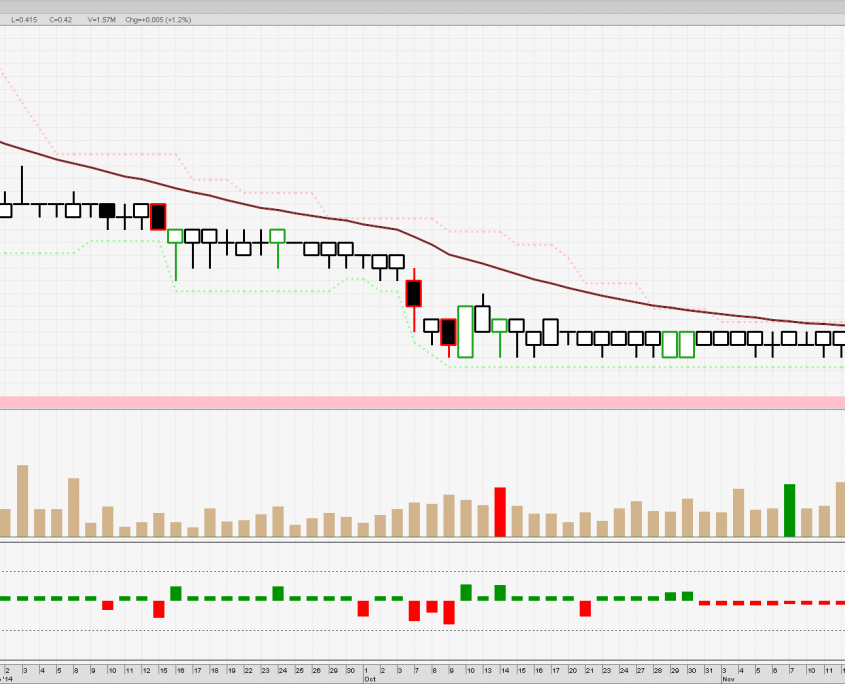Click the plain black candle on Sep 10

click(x=107, y=210)
